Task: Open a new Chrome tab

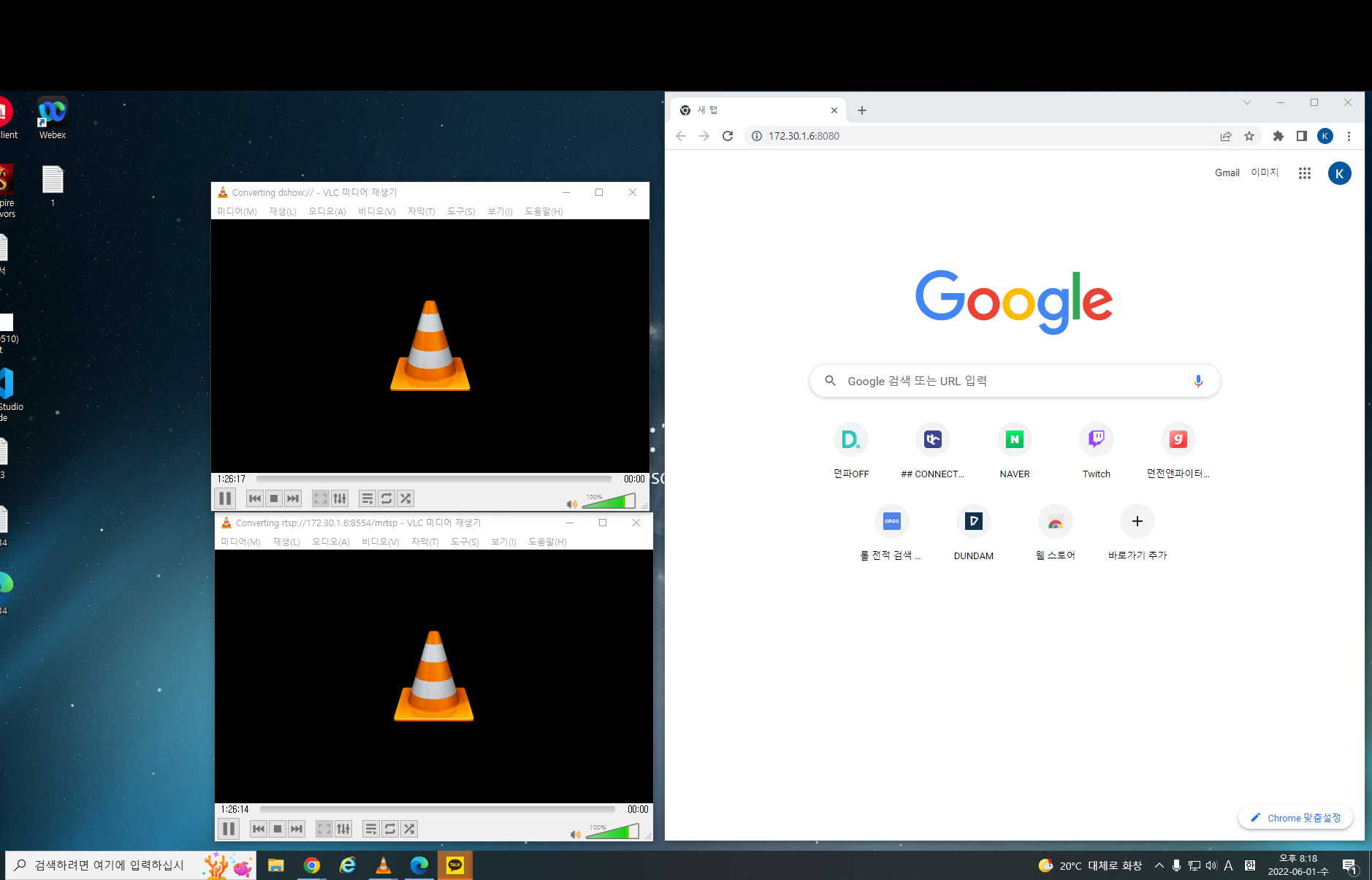Action: coord(862,110)
